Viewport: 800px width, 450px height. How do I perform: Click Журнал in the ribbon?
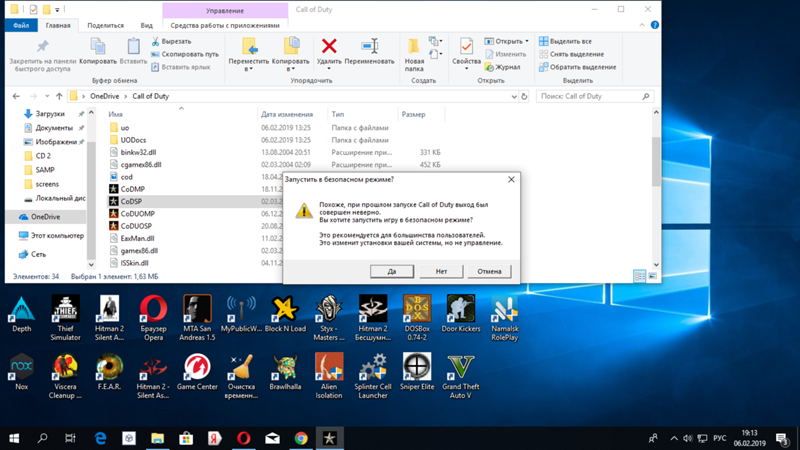click(503, 67)
